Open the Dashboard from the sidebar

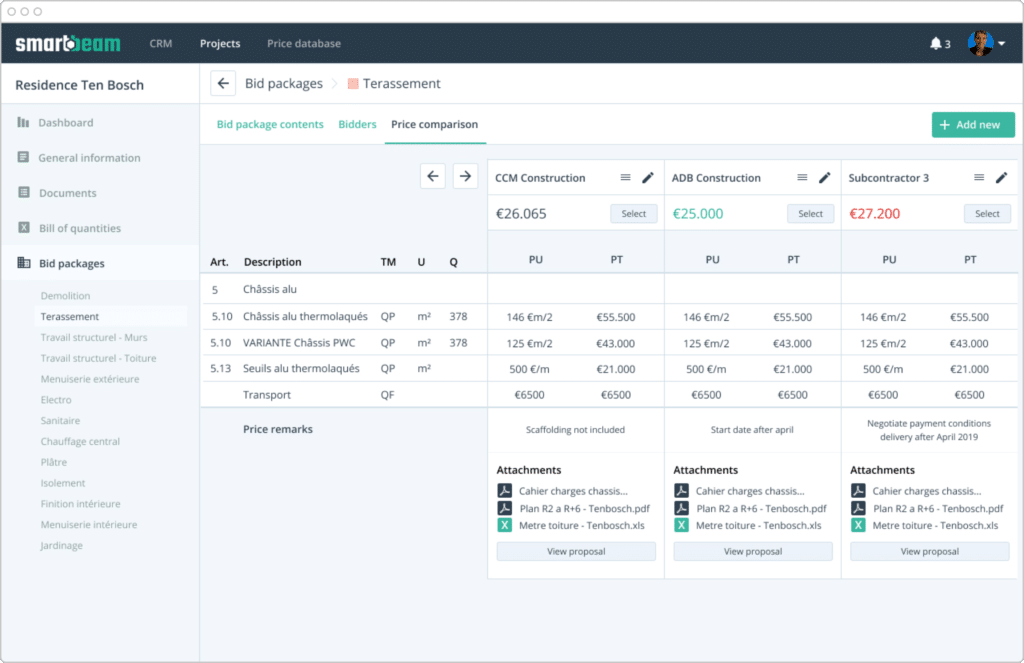pyautogui.click(x=64, y=122)
